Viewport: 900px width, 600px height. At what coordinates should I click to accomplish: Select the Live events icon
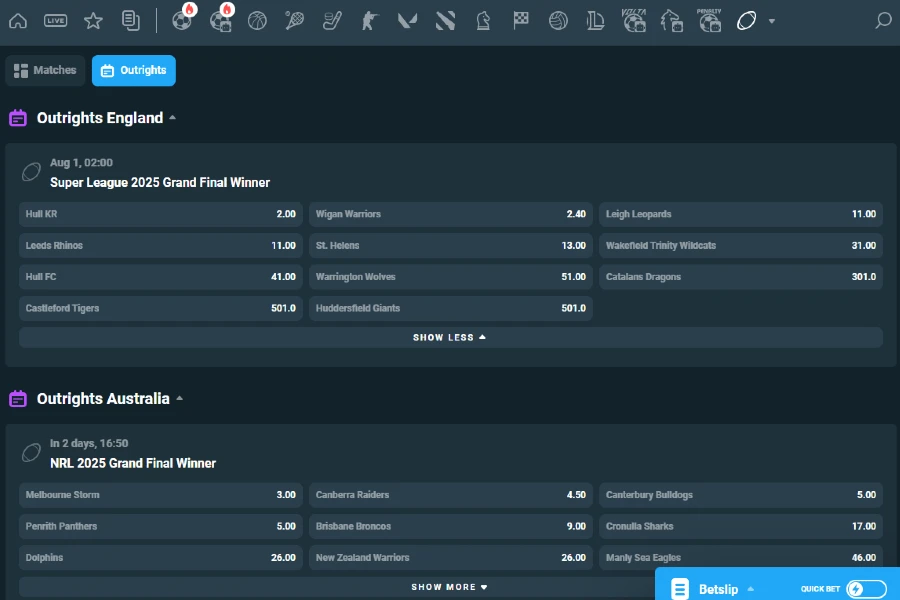[x=56, y=20]
